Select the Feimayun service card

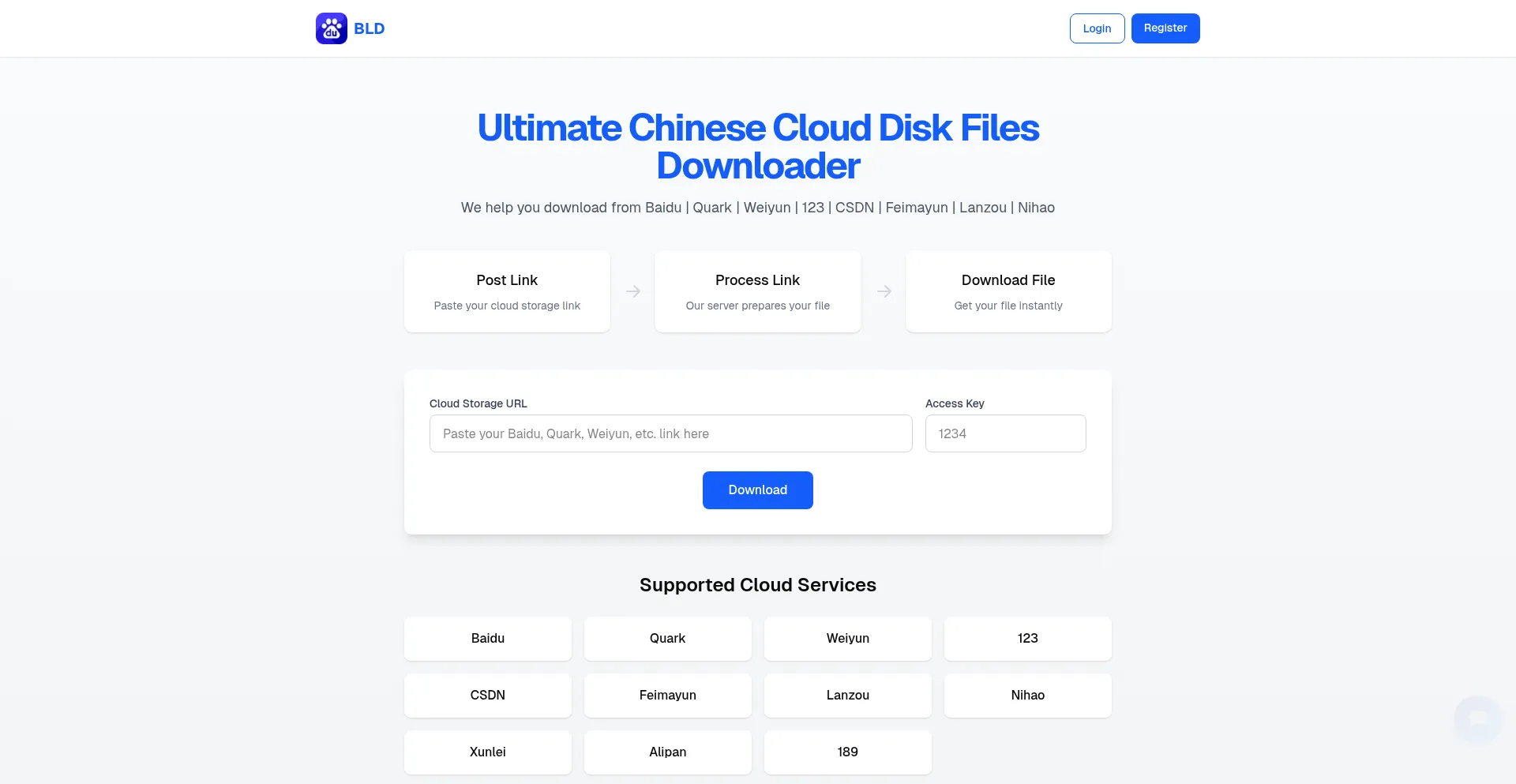[667, 696]
